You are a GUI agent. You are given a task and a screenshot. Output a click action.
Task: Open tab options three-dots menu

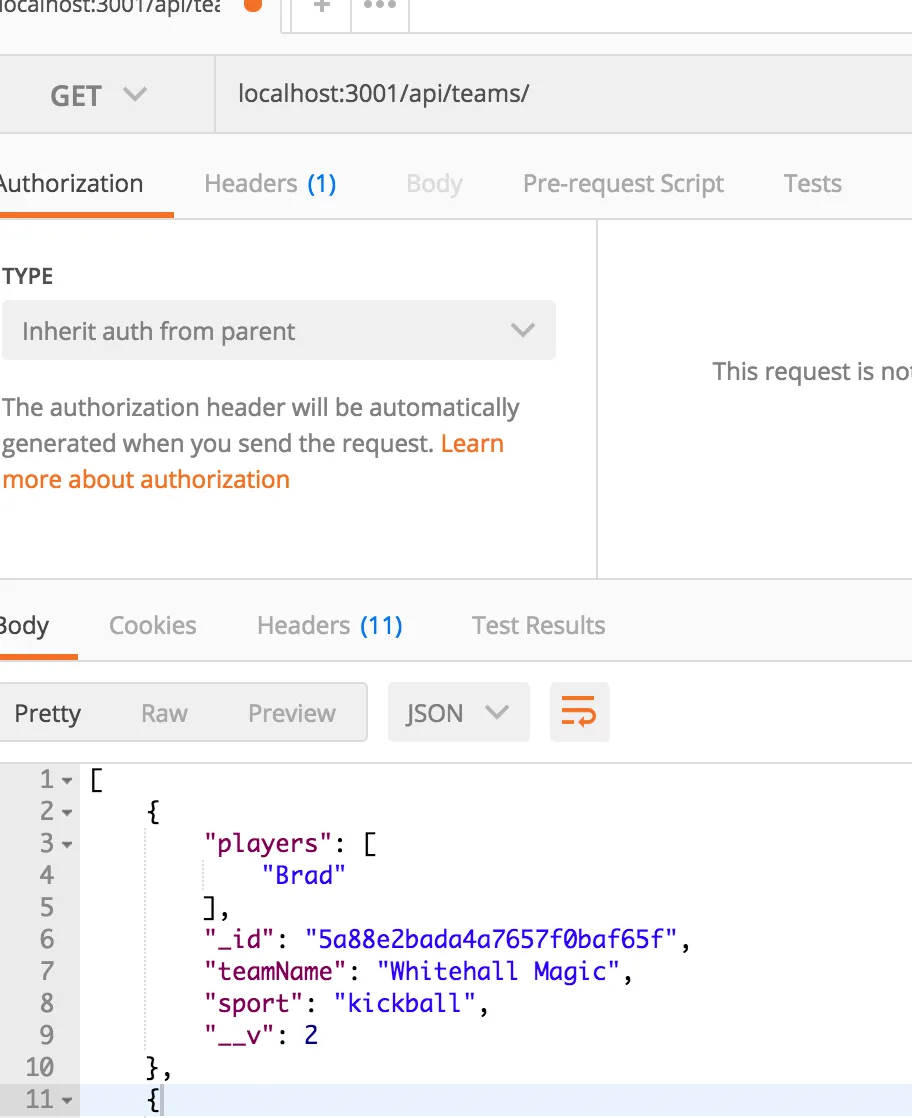(380, 8)
